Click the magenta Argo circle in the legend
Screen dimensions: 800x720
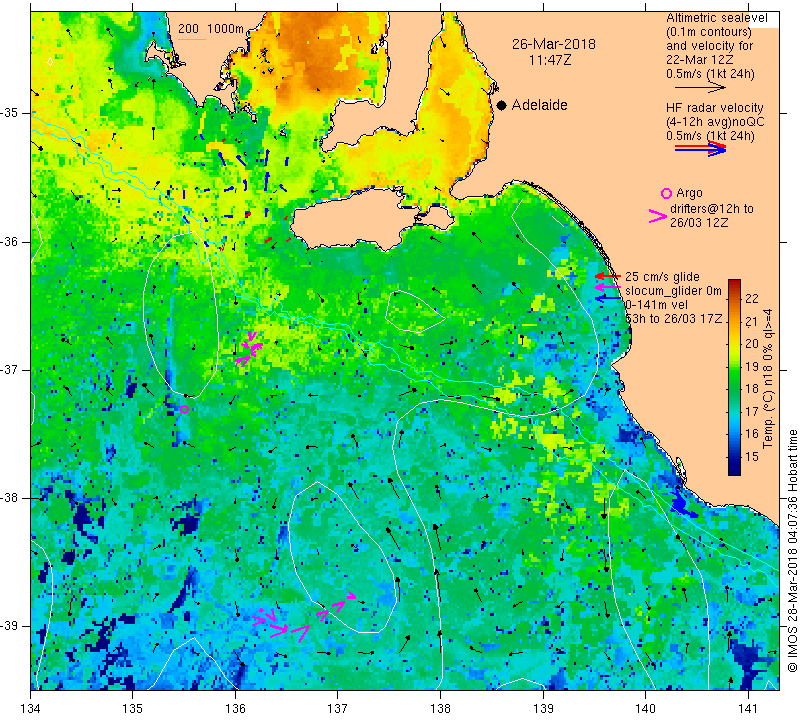point(666,193)
